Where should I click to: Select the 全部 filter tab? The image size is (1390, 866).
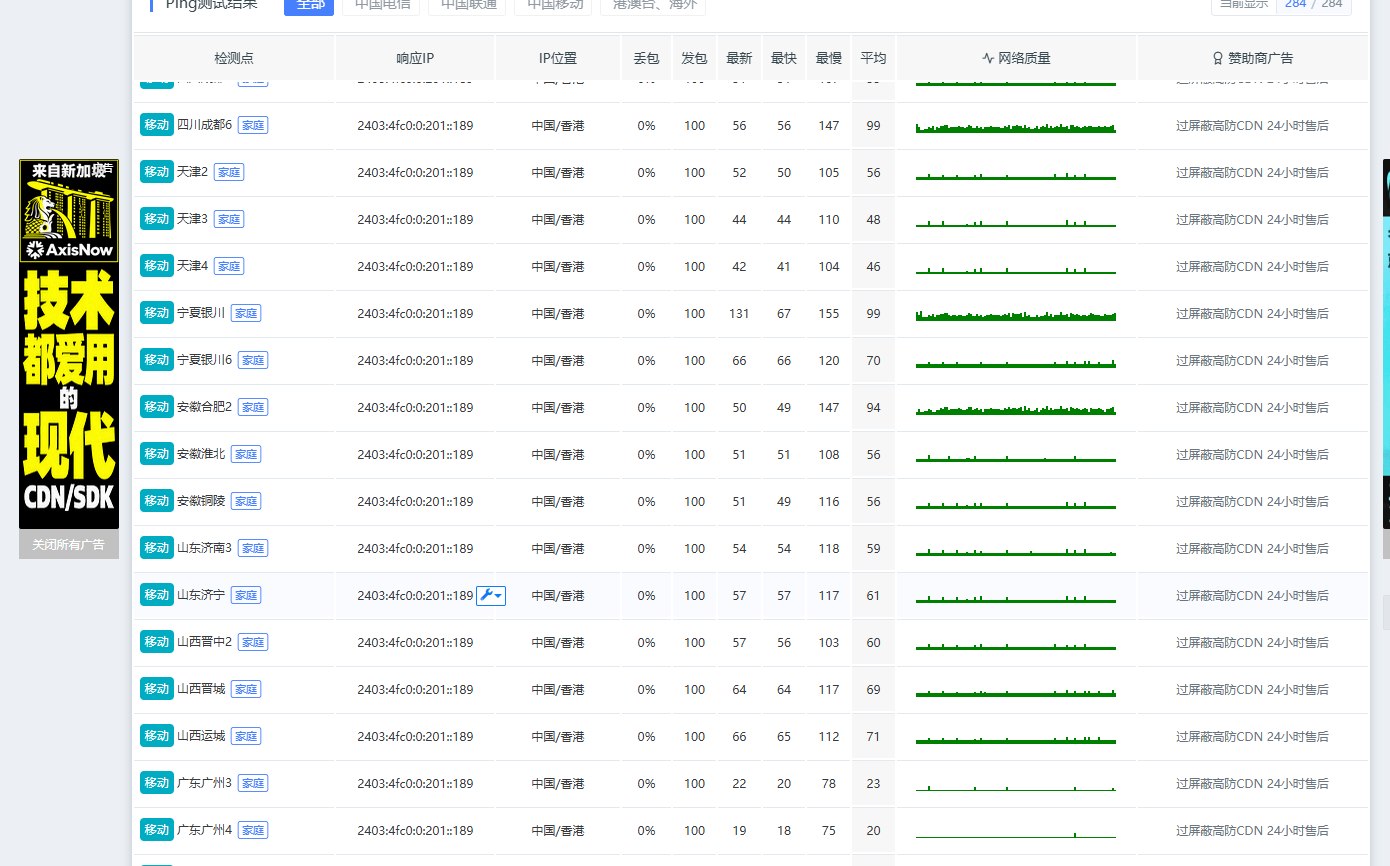(309, 5)
